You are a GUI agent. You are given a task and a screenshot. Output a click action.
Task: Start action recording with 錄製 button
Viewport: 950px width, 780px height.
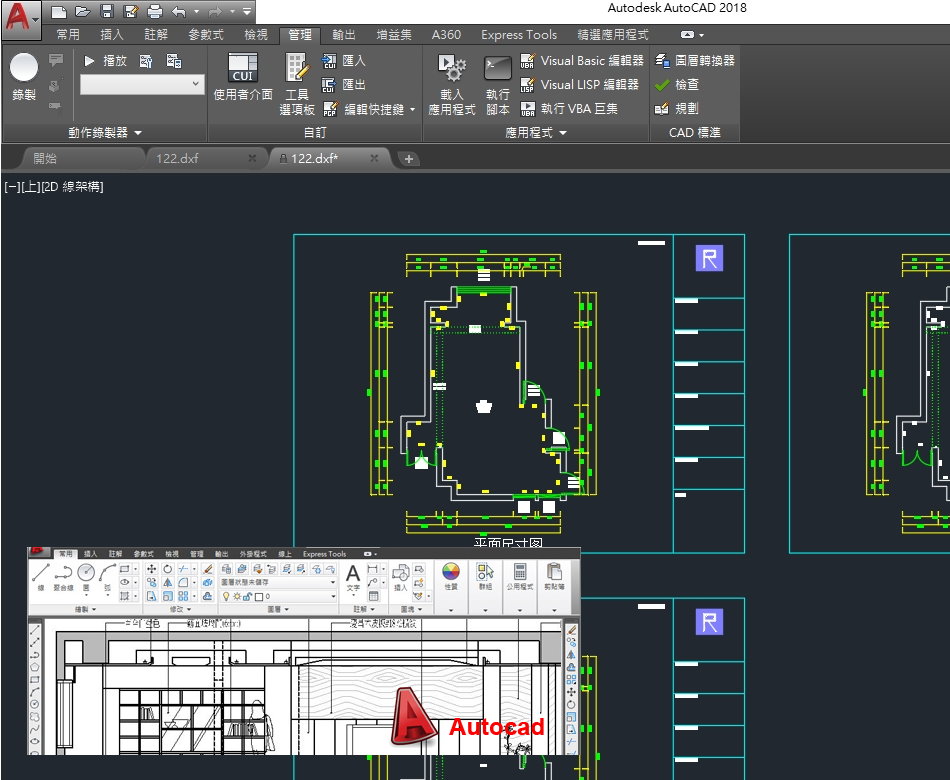click(x=24, y=76)
